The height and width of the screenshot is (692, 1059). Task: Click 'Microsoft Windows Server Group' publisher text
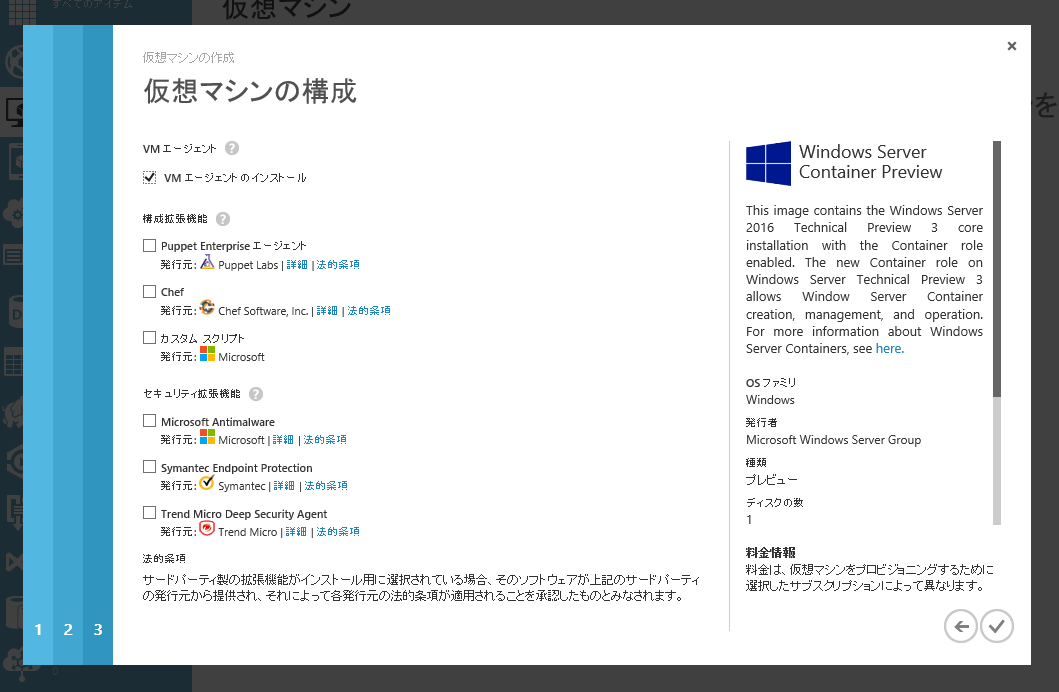pyautogui.click(x=833, y=440)
